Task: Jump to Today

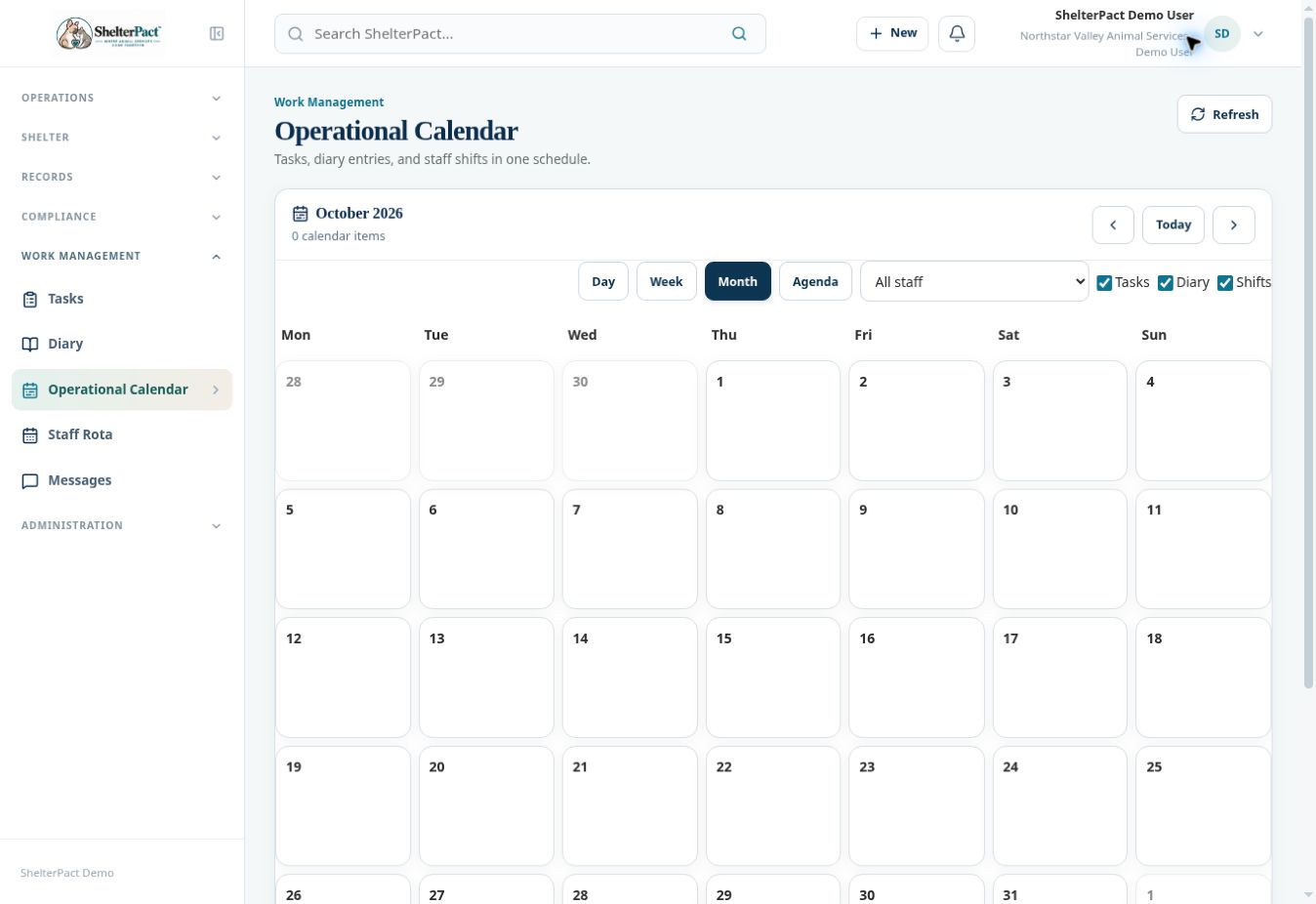Action: 1173,225
